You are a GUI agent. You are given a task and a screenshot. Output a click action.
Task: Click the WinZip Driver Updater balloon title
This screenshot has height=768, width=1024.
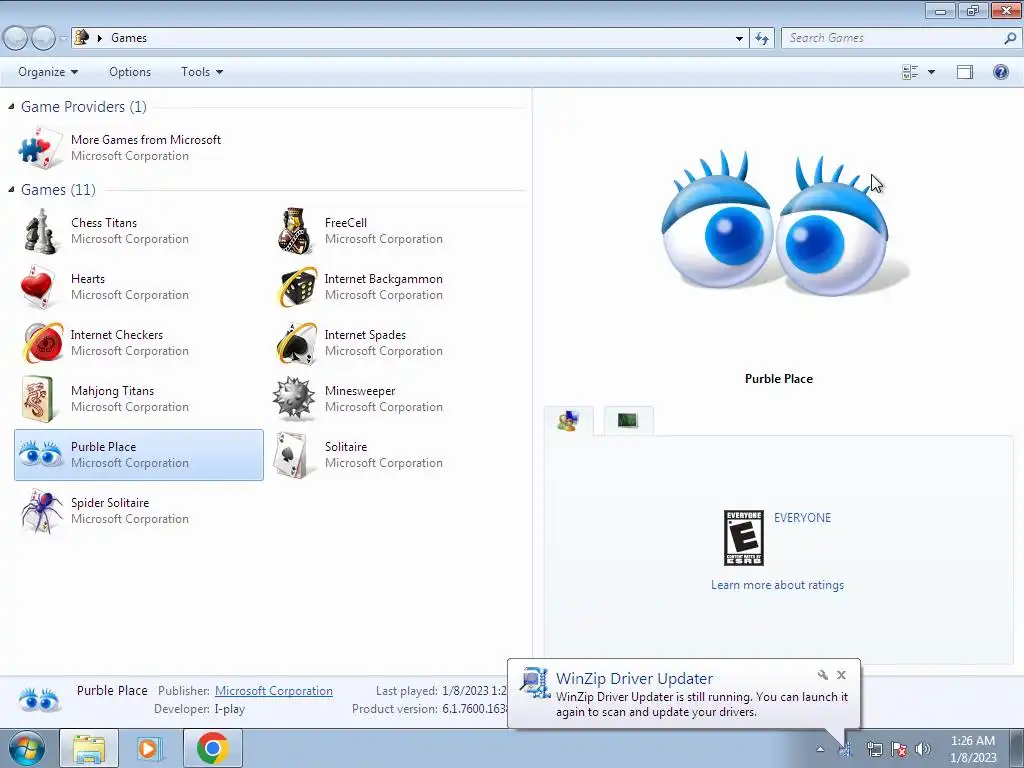coord(634,679)
